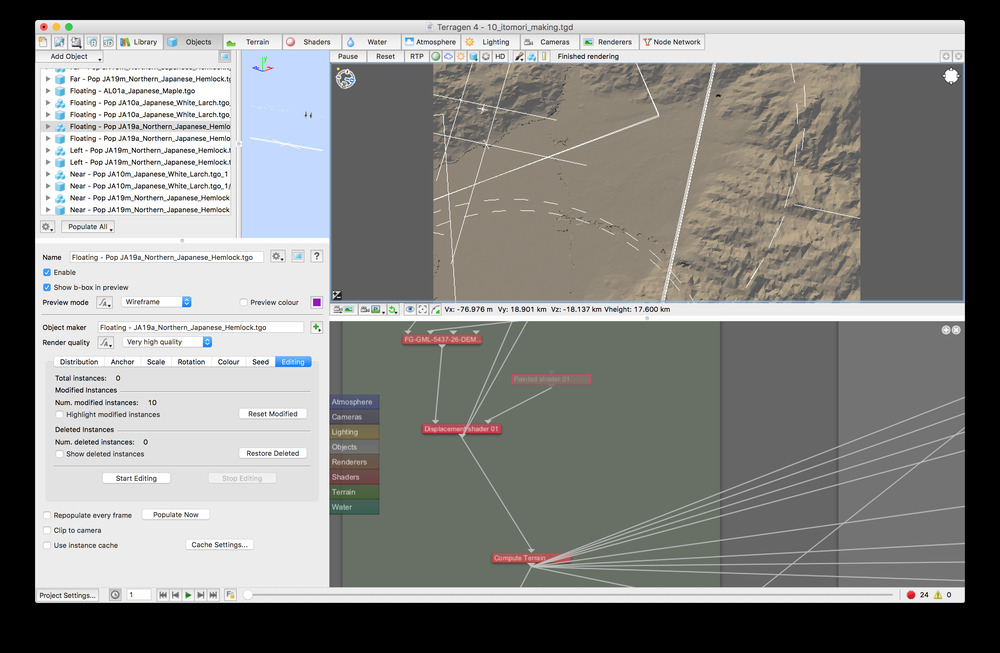
Task: Open the Node Network tab
Action: [672, 42]
